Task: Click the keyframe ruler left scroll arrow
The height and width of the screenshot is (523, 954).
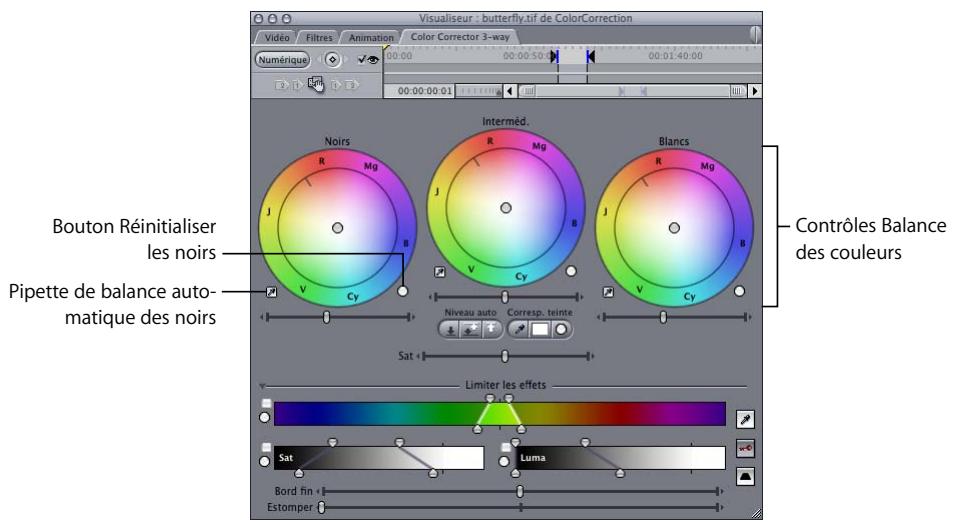Action: pos(510,91)
